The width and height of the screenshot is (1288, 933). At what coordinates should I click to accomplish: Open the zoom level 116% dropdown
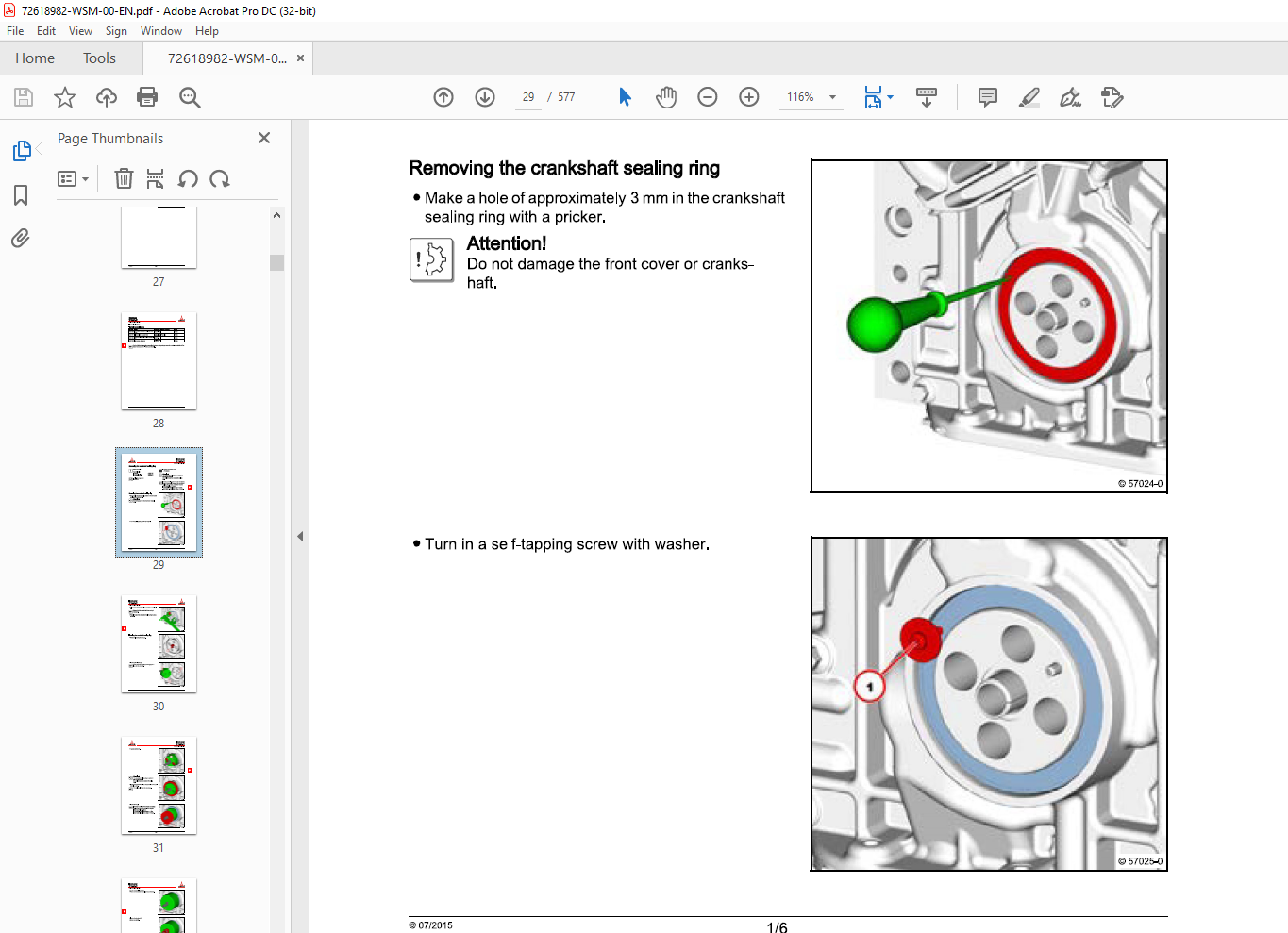(832, 97)
